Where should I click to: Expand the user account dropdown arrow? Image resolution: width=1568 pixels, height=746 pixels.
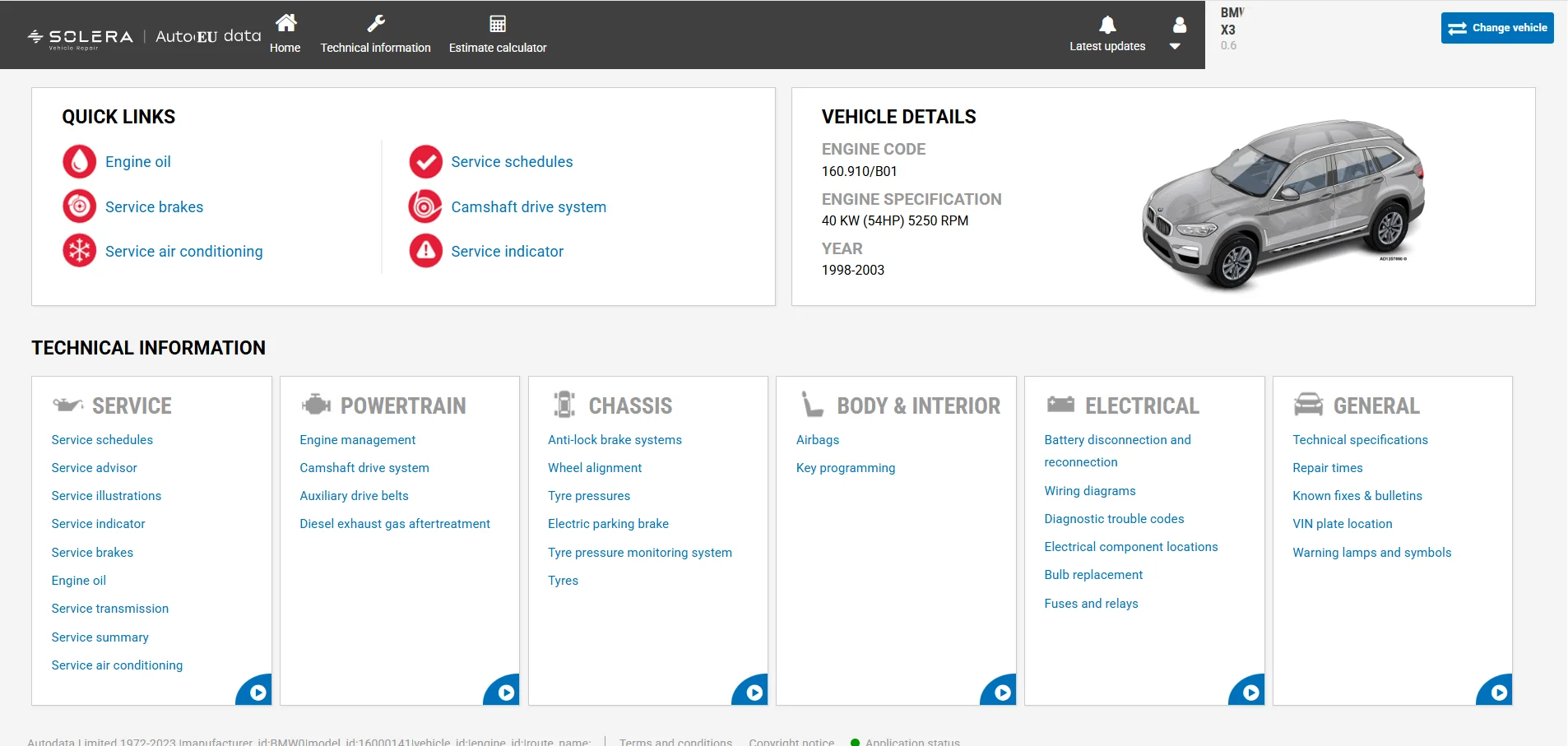coord(1175,47)
